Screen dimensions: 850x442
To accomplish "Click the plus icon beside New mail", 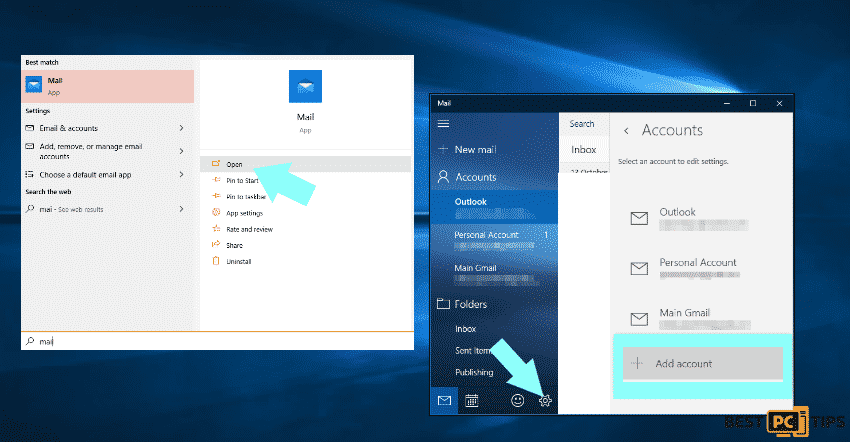I will tap(443, 149).
